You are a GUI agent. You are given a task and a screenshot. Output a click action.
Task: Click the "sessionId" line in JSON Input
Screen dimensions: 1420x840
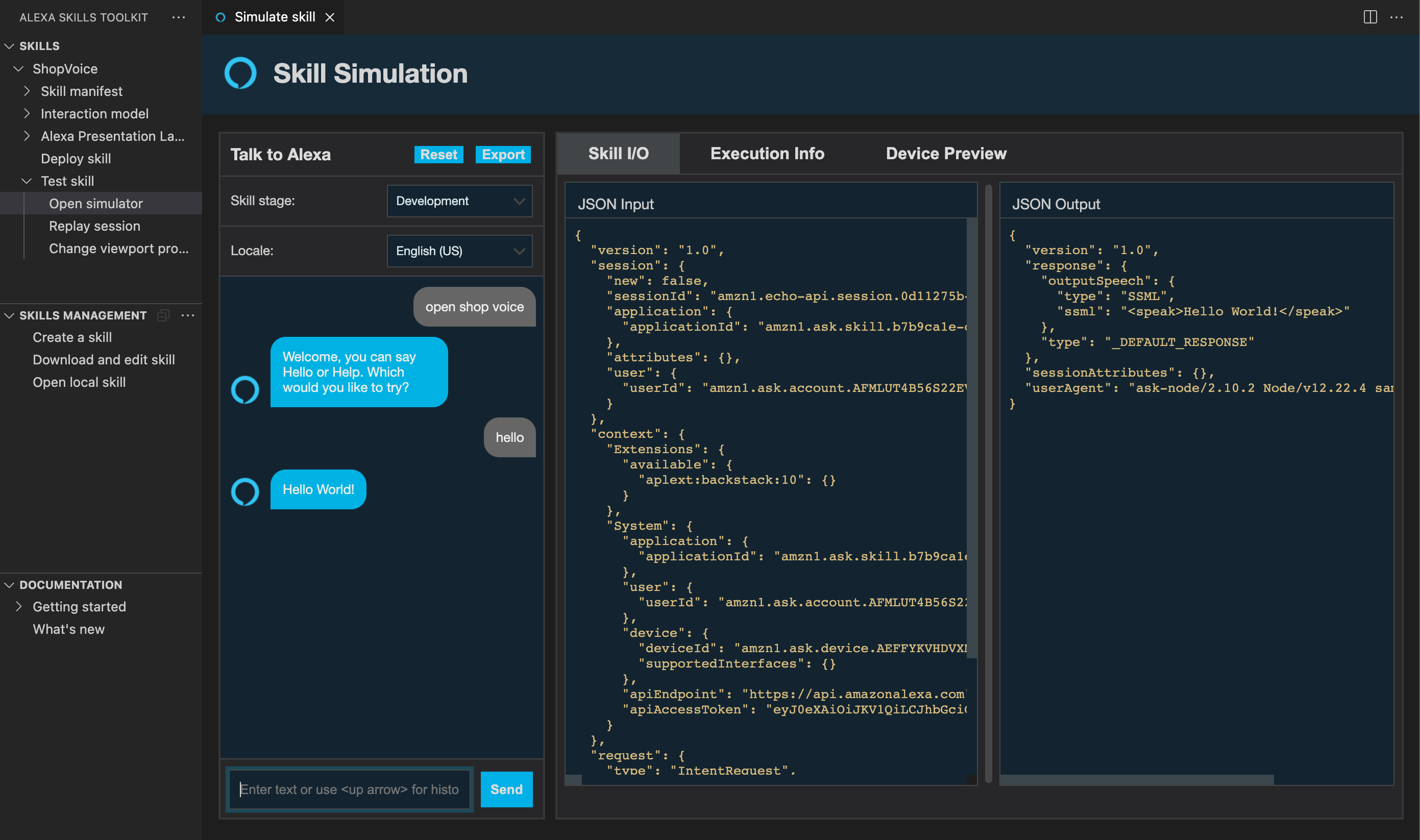(x=787, y=296)
